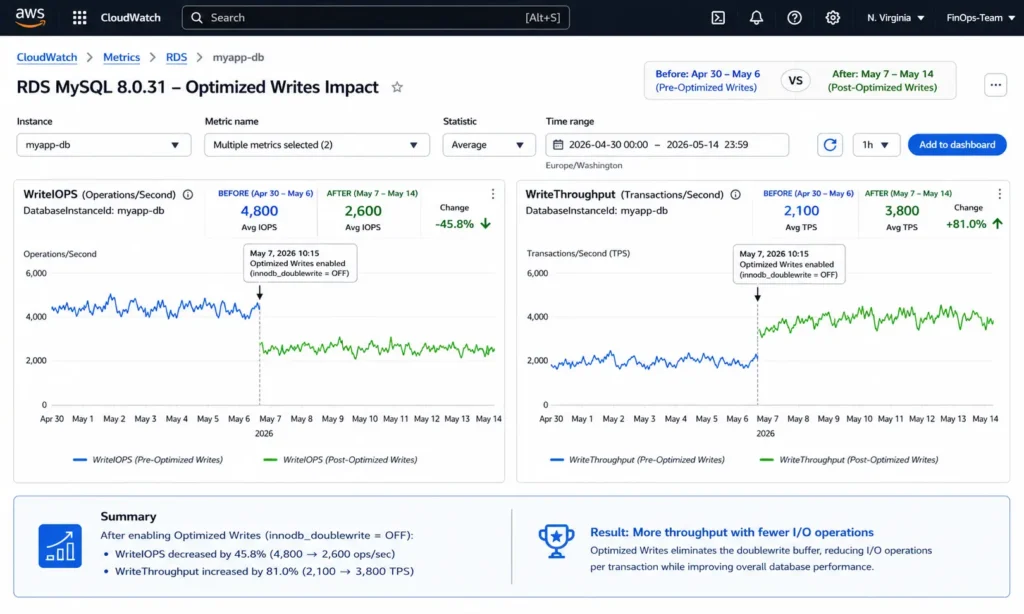
Task: Click the Before: Apr 30 – May 6 label
Action: (707, 74)
